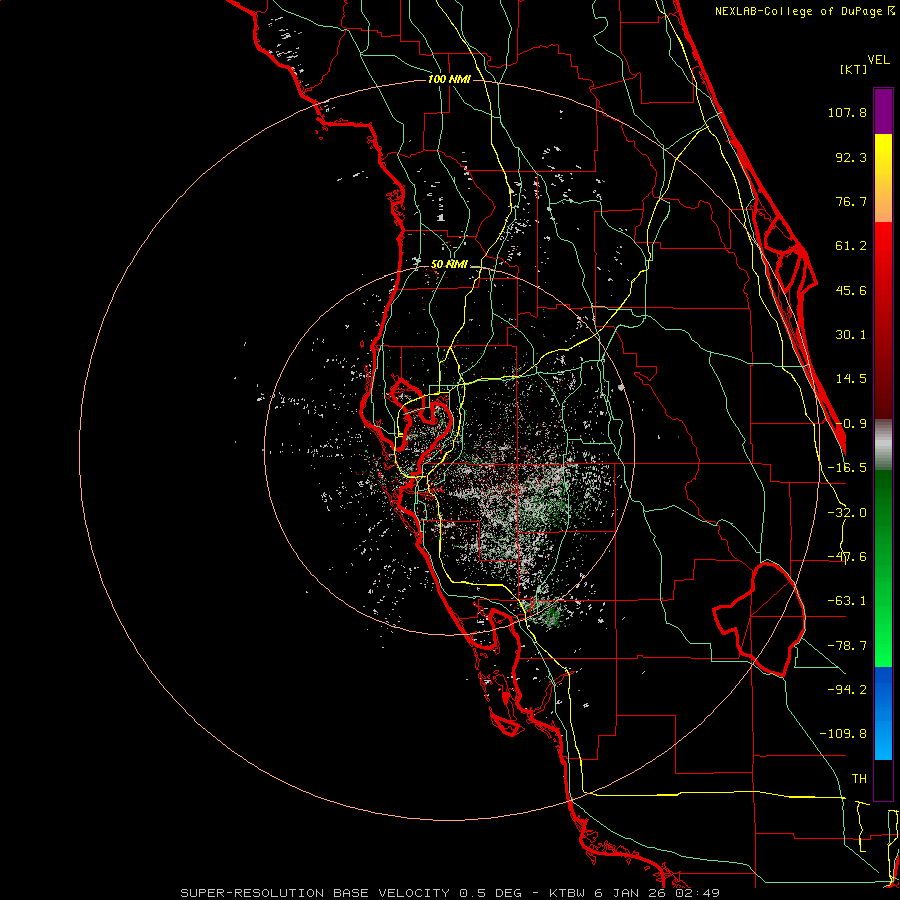Click the 100 NMI range ring label
Image resolution: width=900 pixels, height=900 pixels.
[x=449, y=79]
